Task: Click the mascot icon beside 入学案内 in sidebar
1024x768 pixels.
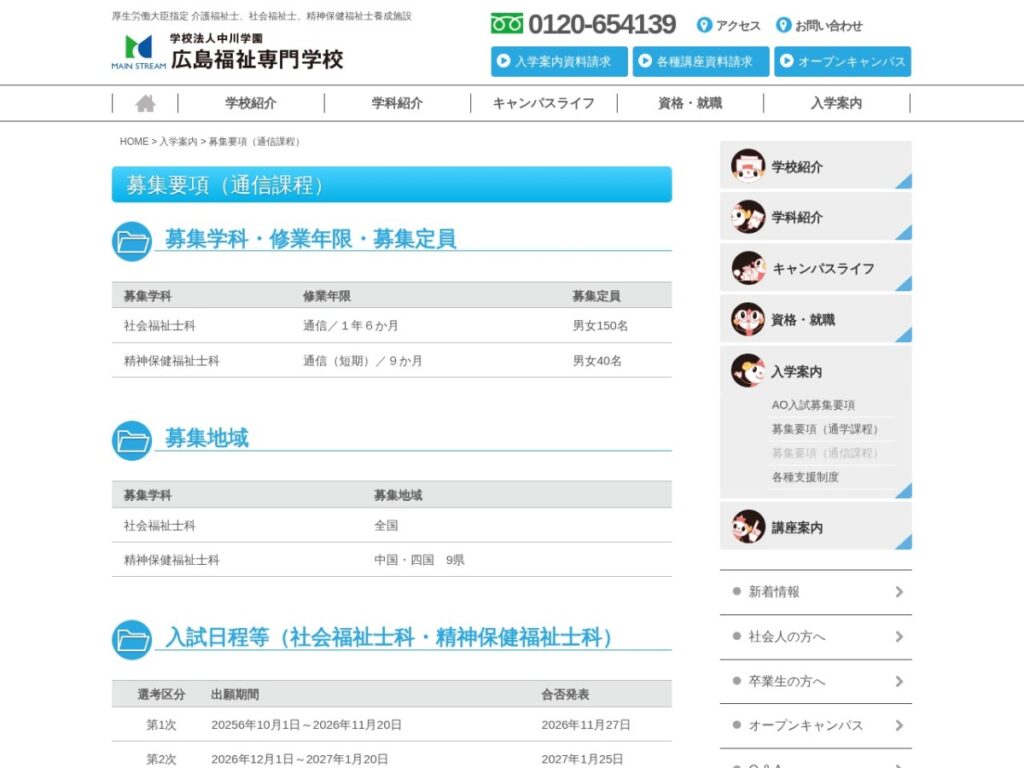Action: 748,371
